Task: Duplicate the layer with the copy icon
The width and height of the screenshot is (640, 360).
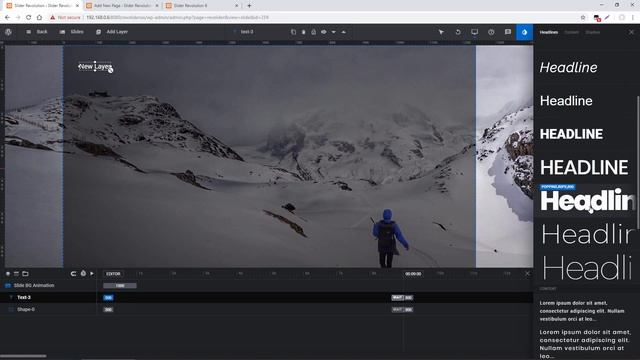Action: pos(293,32)
